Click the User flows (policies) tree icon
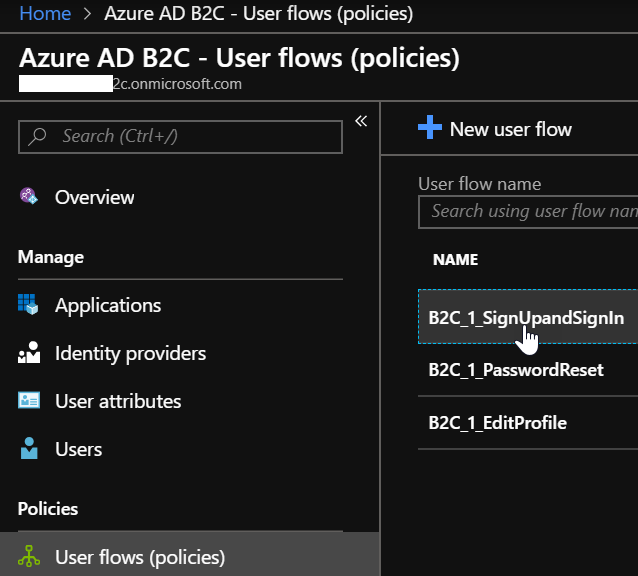Image resolution: width=638 pixels, height=576 pixels. tap(28, 557)
